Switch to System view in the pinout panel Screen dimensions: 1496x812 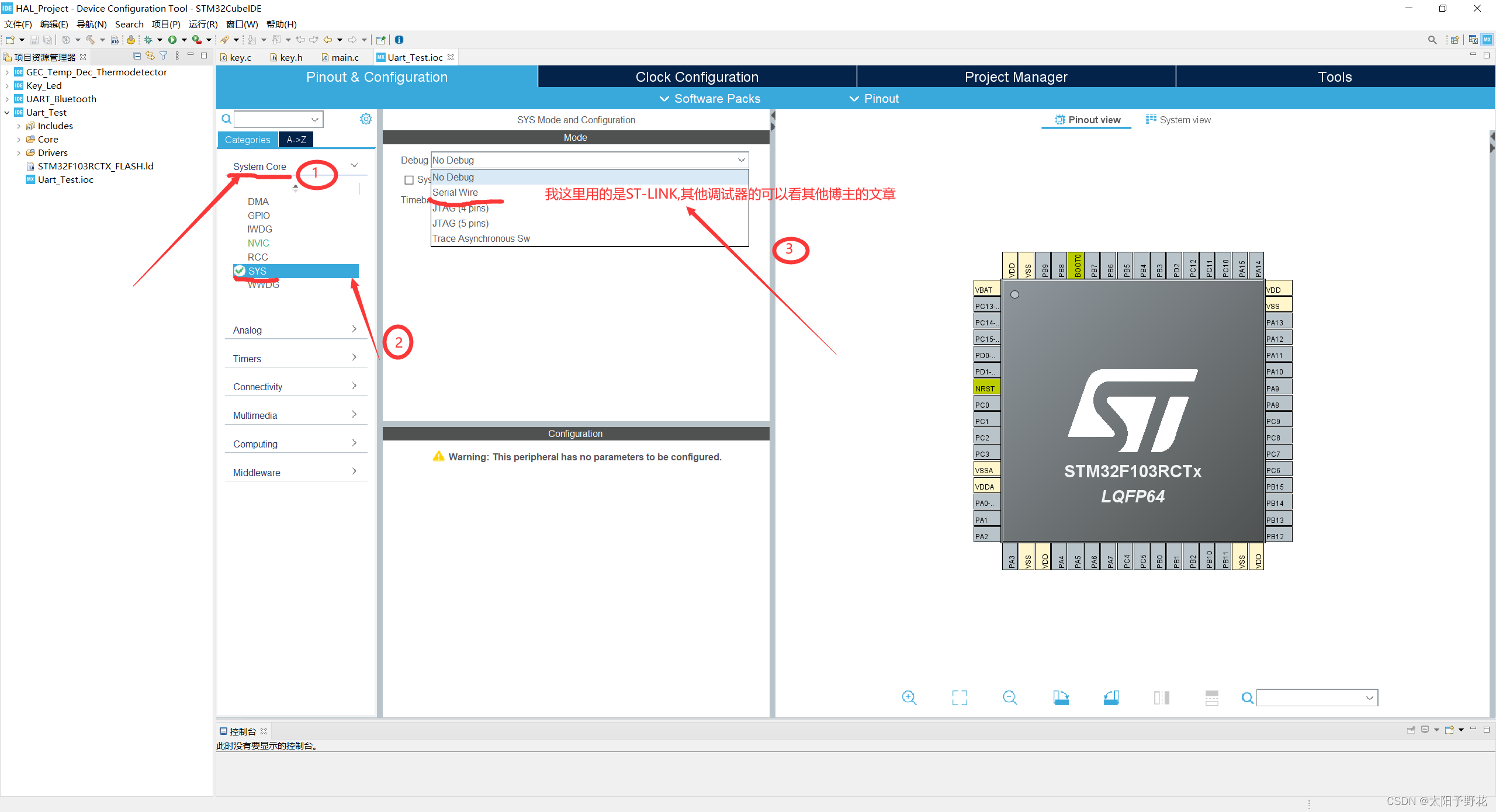pyautogui.click(x=1179, y=119)
